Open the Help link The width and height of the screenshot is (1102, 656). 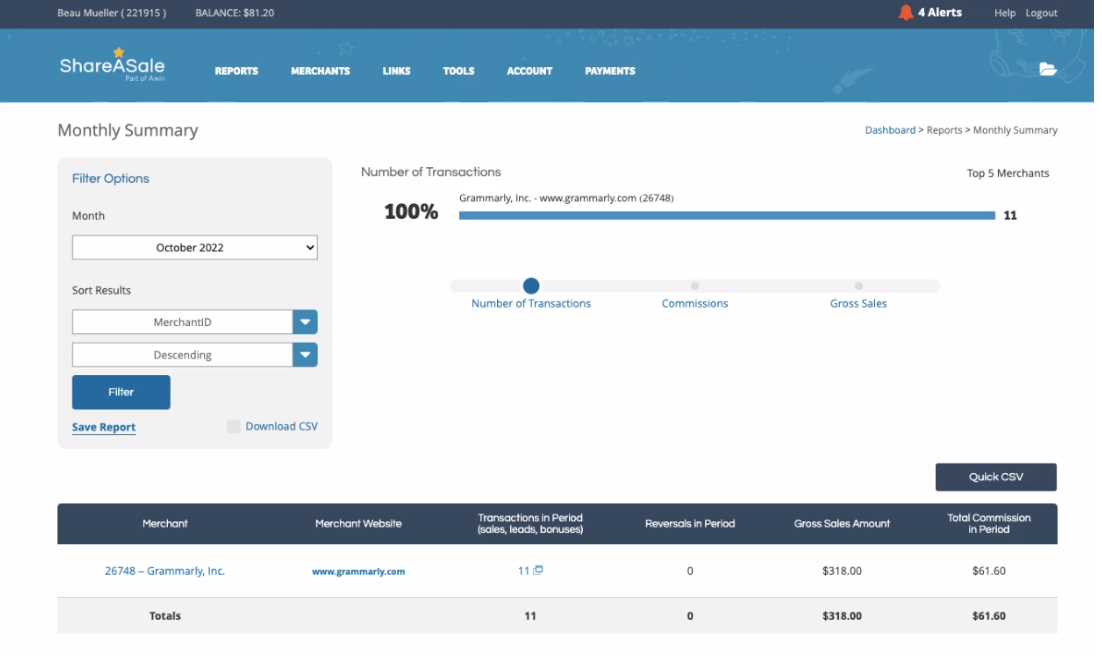click(x=1004, y=13)
